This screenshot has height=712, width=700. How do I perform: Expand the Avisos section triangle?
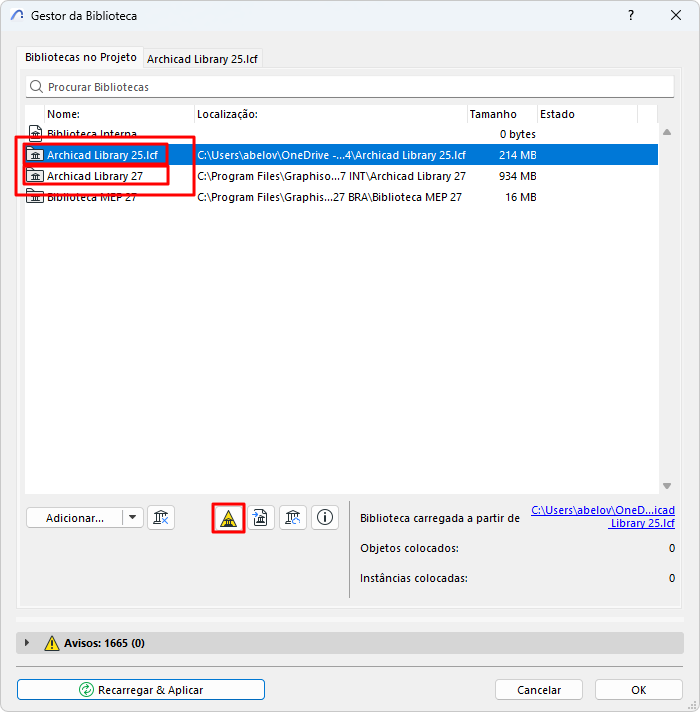[x=27, y=643]
